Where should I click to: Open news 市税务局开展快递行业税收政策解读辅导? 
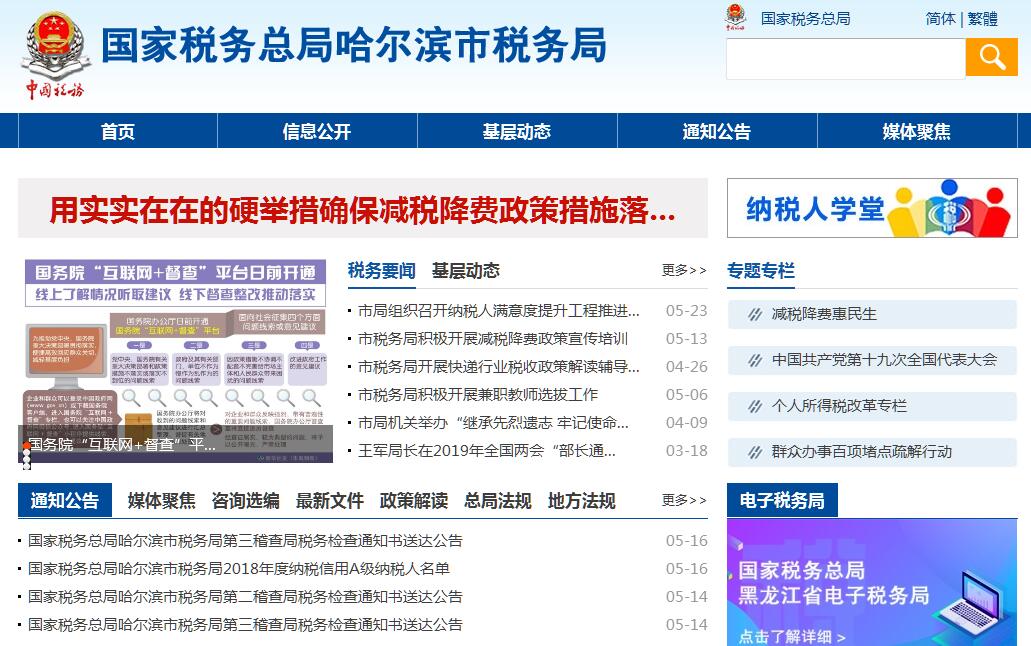(498, 366)
